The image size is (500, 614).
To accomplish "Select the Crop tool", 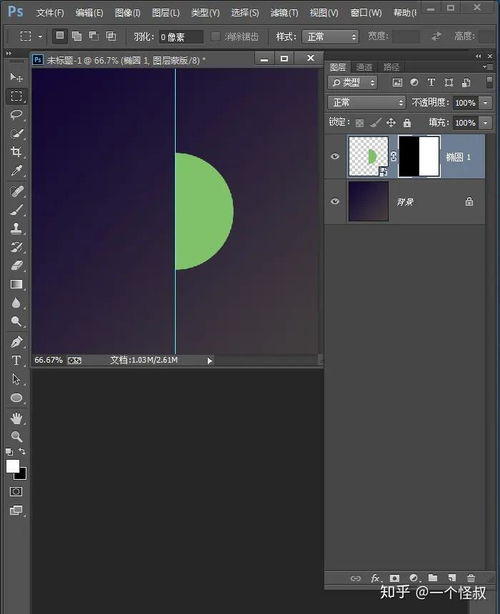I will [x=16, y=152].
